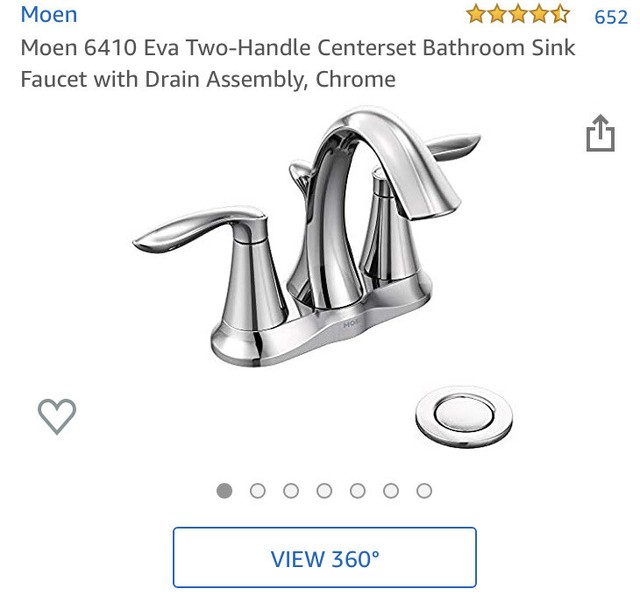Viewport: 640px width, 596px height.
Task: Click the half-filled fifth rating star
Action: point(560,14)
